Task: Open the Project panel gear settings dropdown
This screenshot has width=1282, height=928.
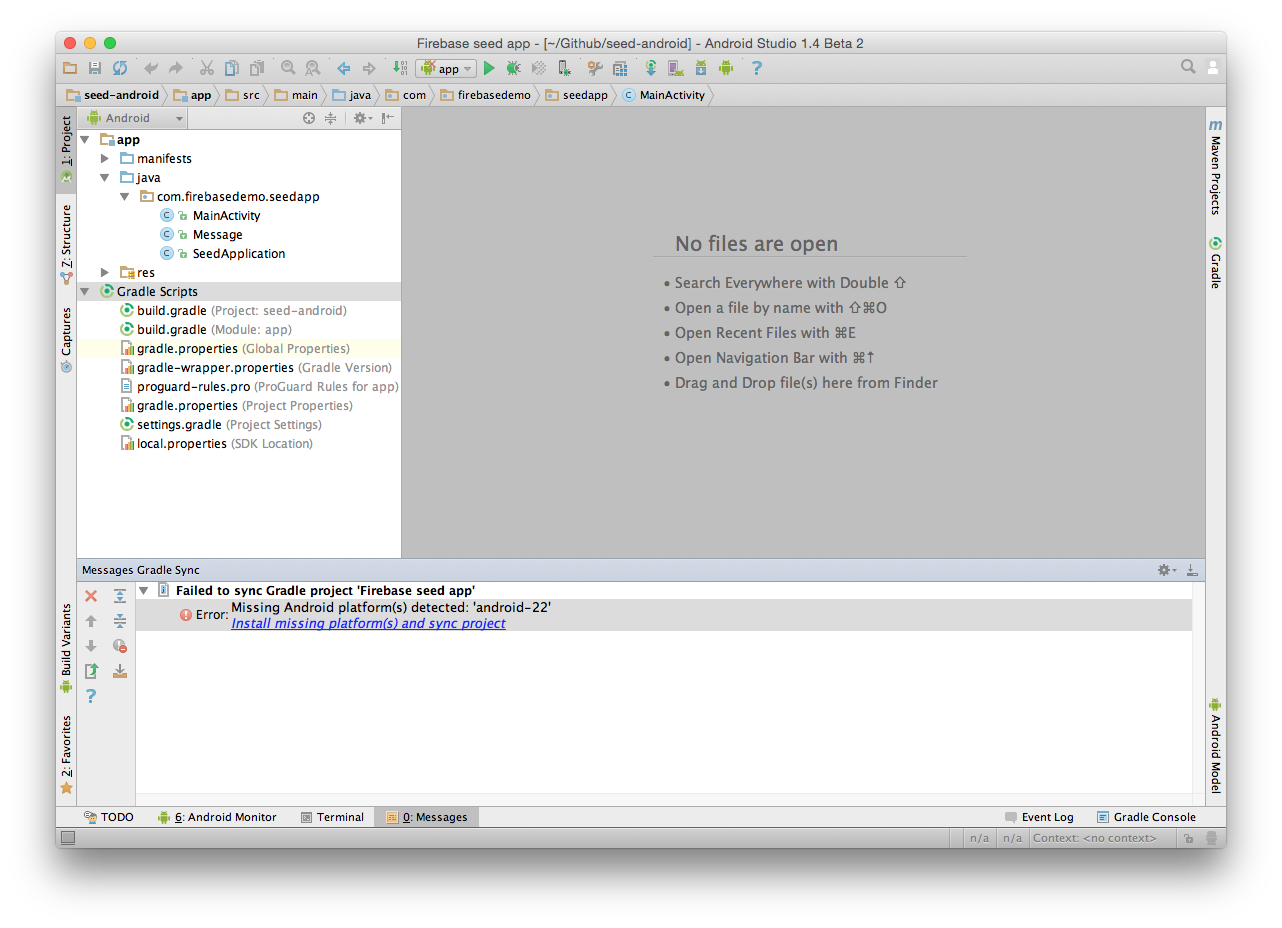Action: [x=362, y=118]
